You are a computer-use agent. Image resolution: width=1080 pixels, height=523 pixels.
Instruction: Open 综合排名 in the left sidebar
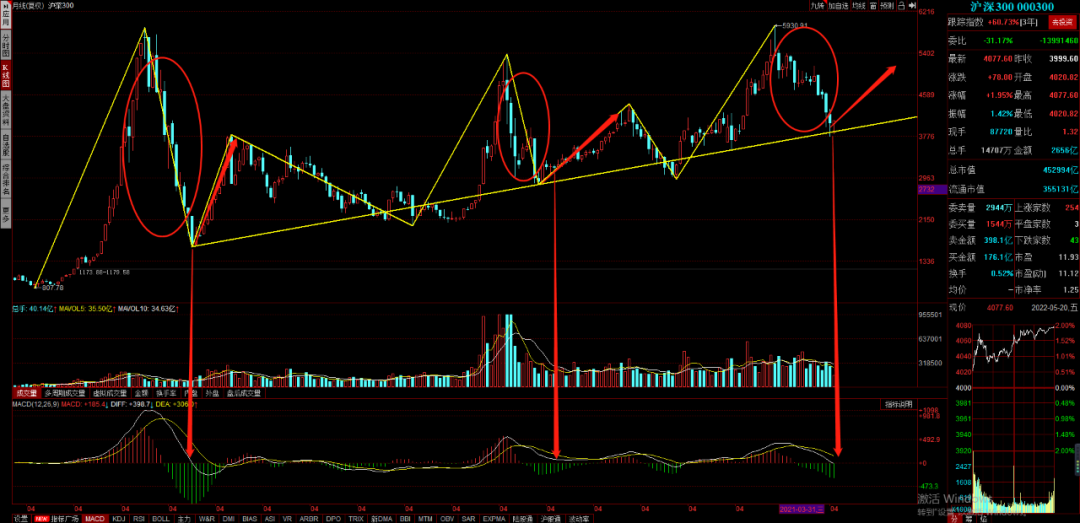[x=6, y=179]
